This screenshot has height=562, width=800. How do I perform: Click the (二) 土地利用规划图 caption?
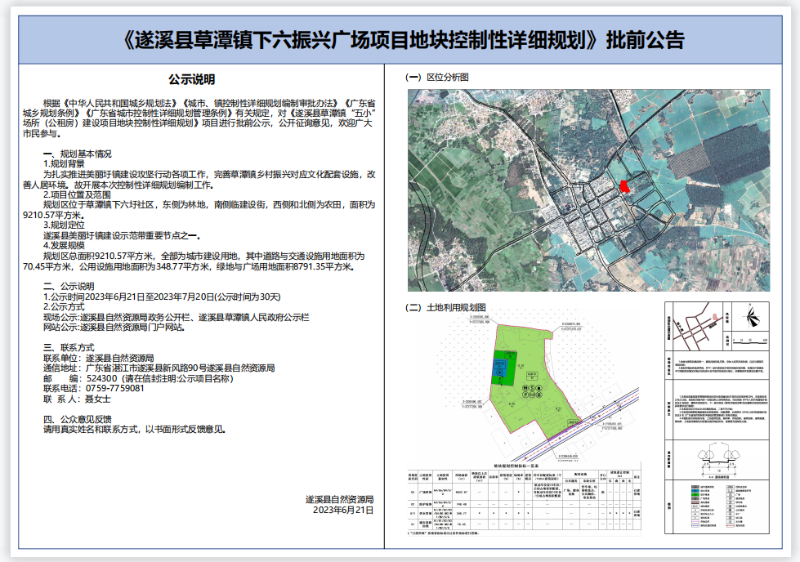[443, 308]
